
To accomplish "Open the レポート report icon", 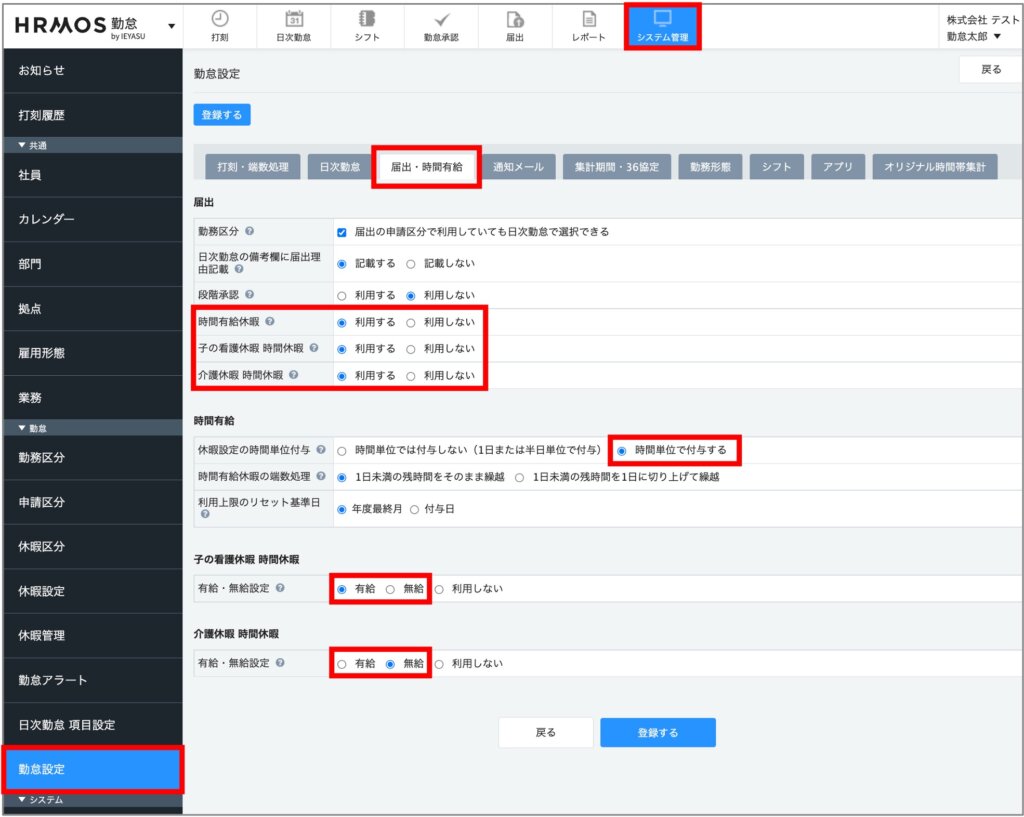I will [589, 19].
